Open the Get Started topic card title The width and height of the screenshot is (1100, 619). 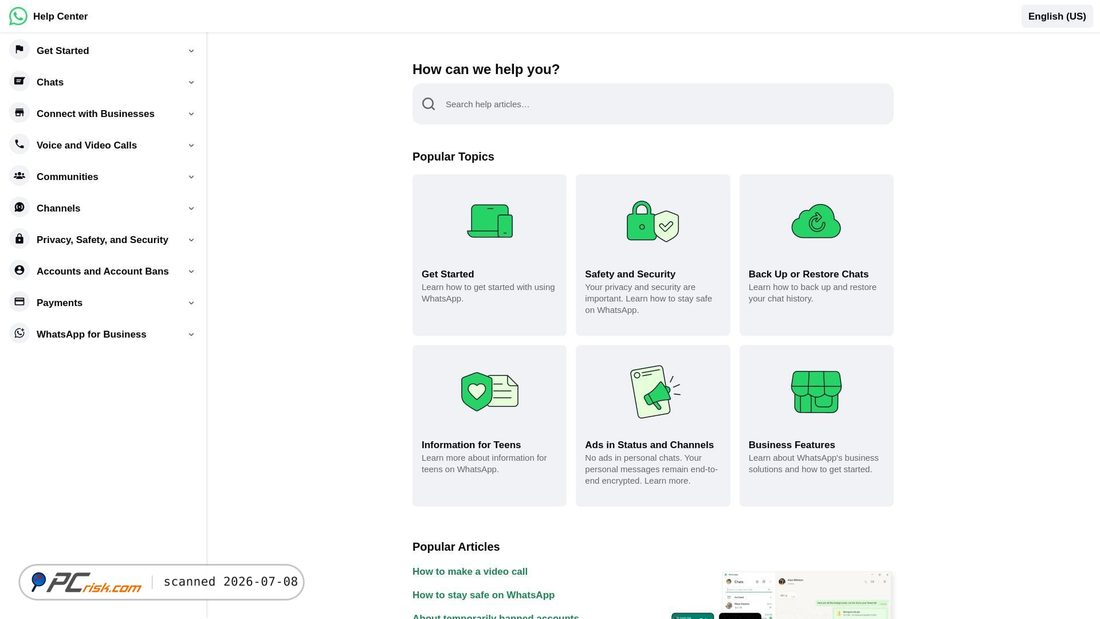tap(448, 274)
